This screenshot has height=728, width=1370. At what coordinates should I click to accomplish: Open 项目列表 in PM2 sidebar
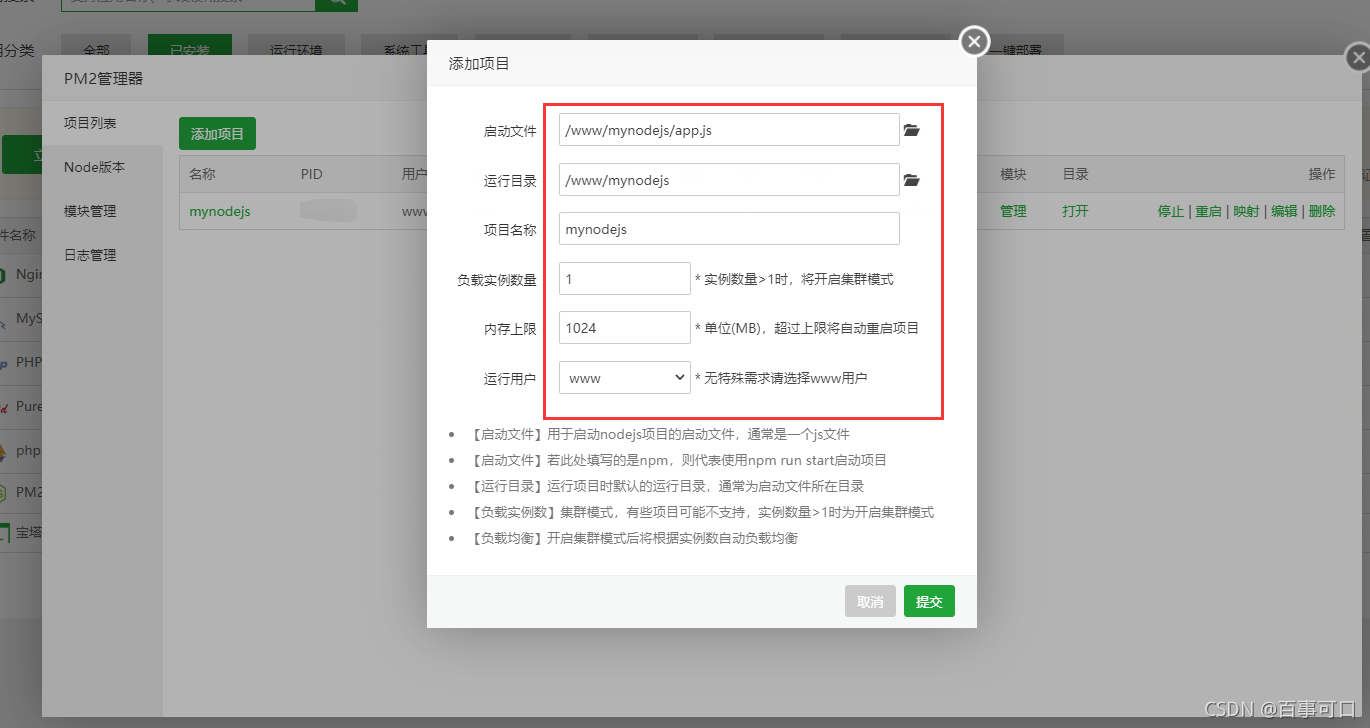click(x=102, y=123)
